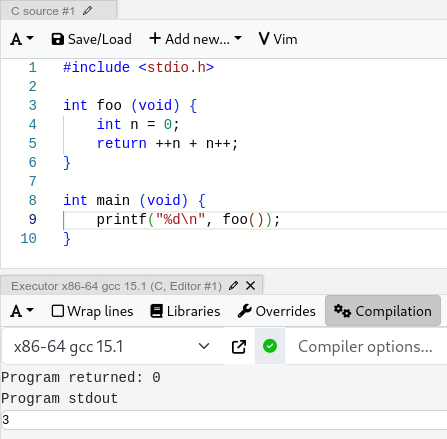Click the 'int foo (void) {' line

pos(130,106)
